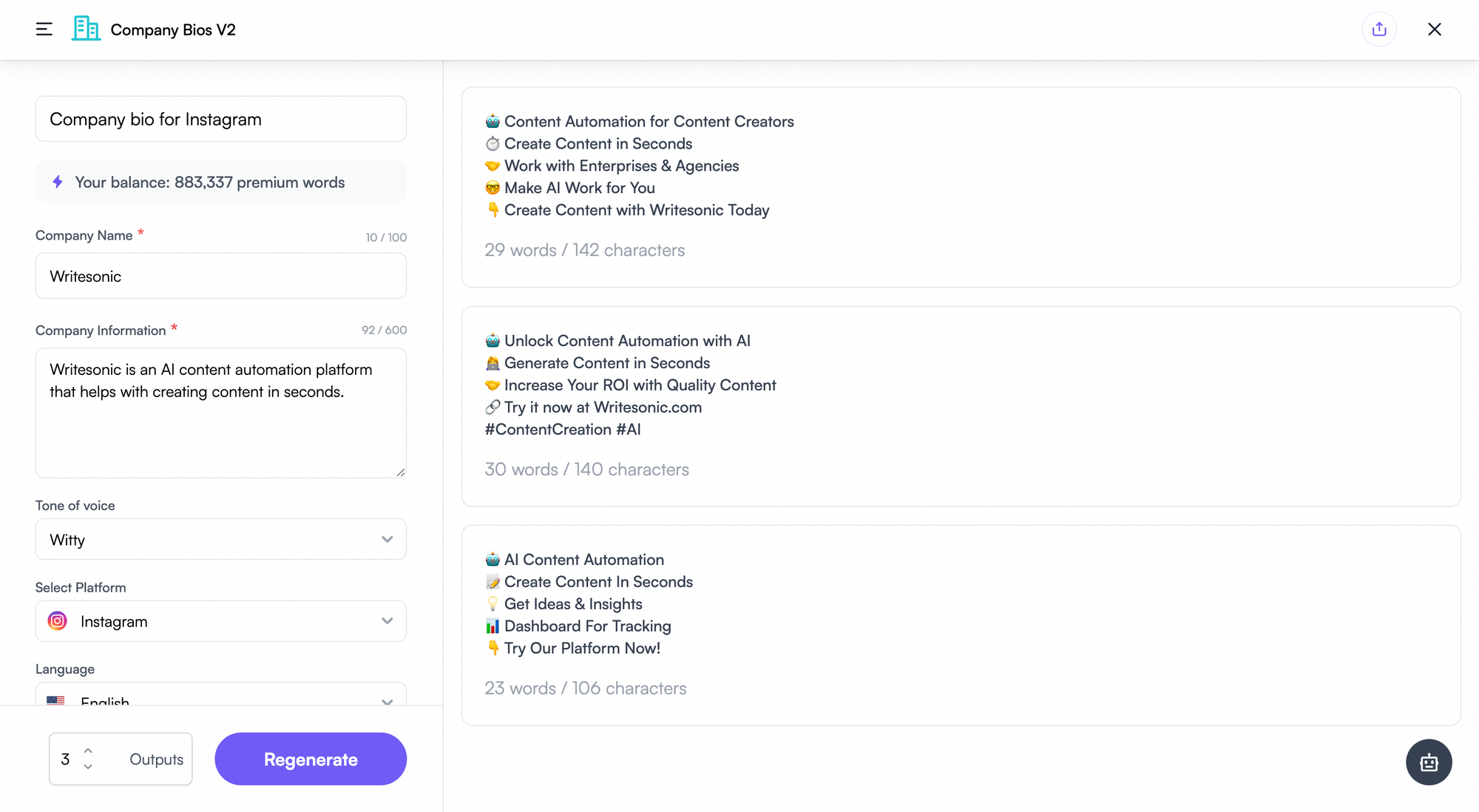Click the Instagram logo in platform selector

click(x=58, y=621)
